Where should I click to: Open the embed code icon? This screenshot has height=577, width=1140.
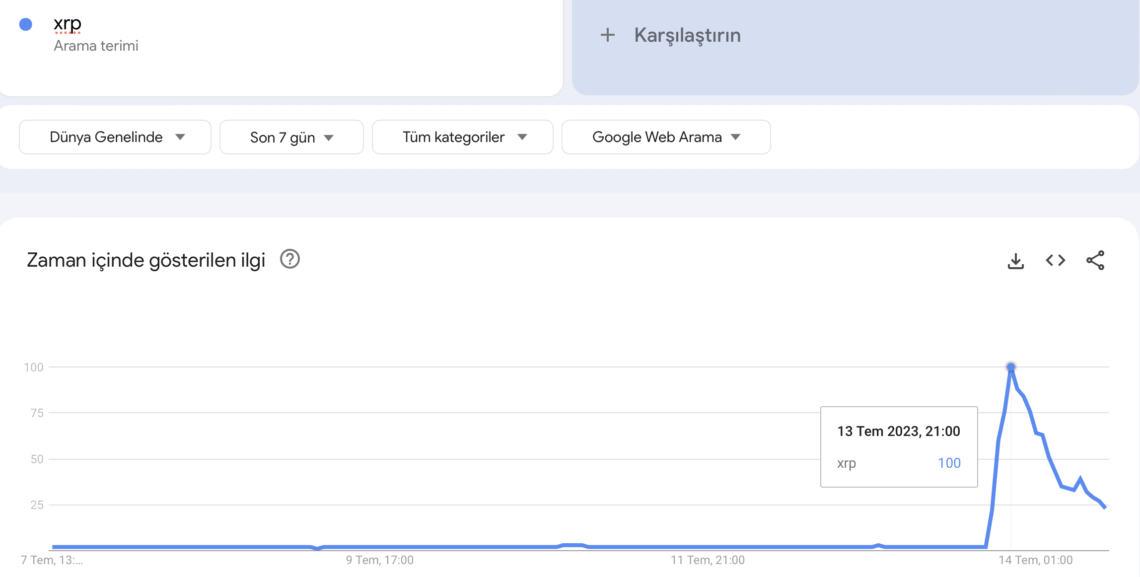pos(1055,260)
